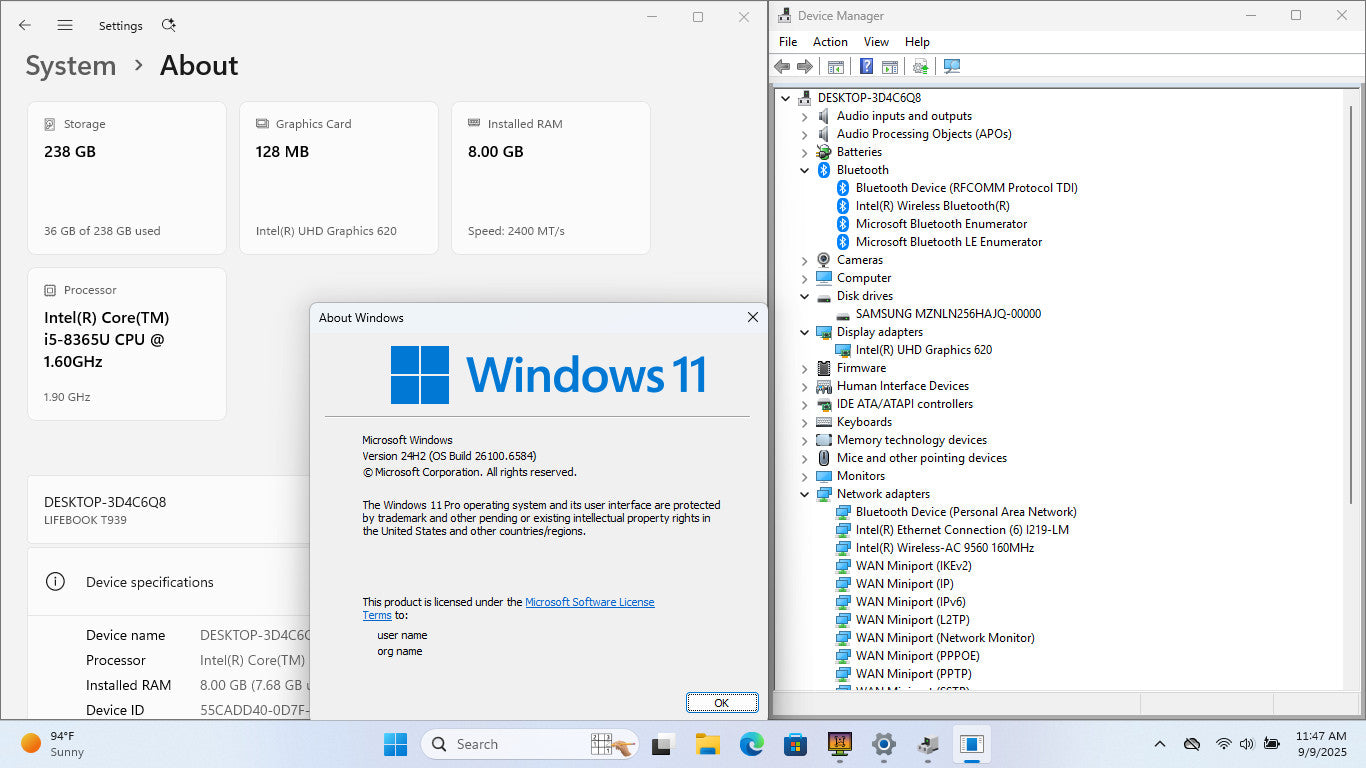The width and height of the screenshot is (1366, 768).
Task: Select SAMSUNG MZNLN256HAJQ-00000 disk drive
Action: pos(948,314)
